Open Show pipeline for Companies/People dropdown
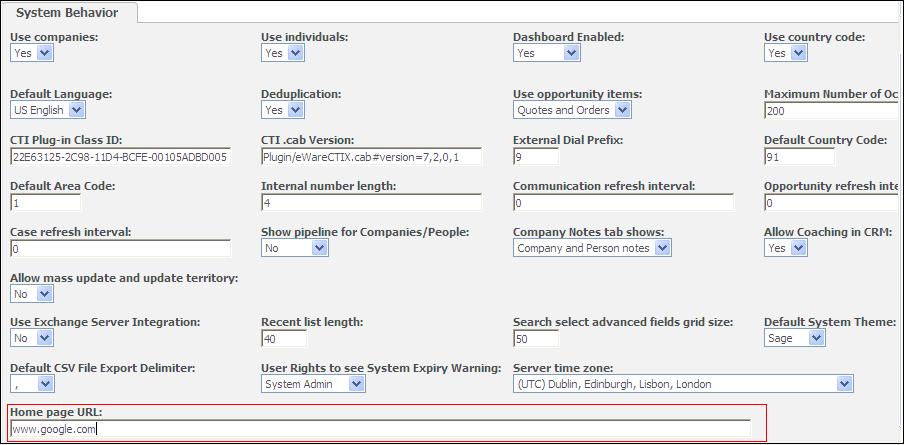 coord(295,248)
